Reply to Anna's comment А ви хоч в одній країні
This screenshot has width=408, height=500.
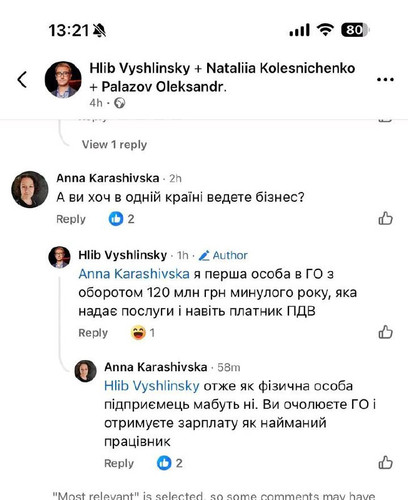[x=71, y=219]
